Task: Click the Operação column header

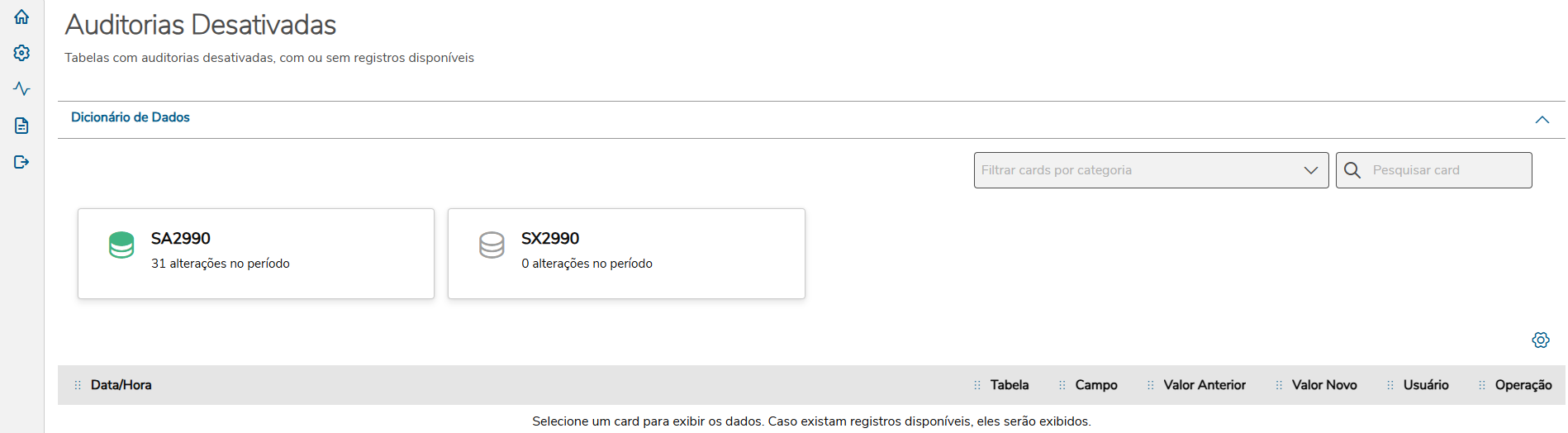Action: click(1523, 385)
